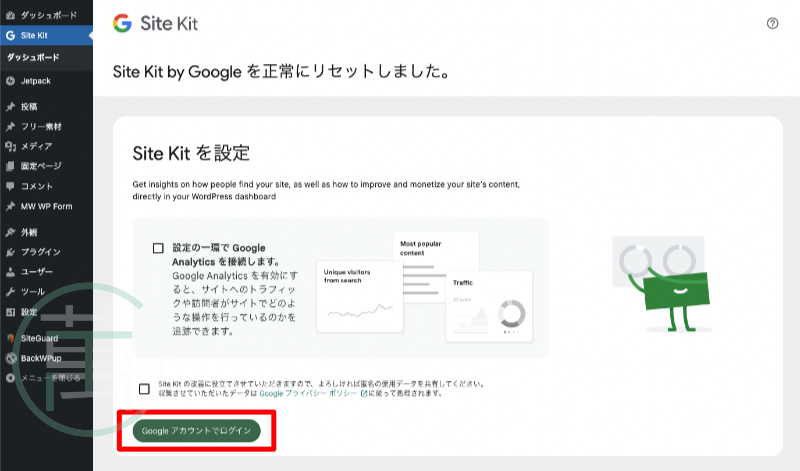Open help via question mark icon

click(x=772, y=23)
